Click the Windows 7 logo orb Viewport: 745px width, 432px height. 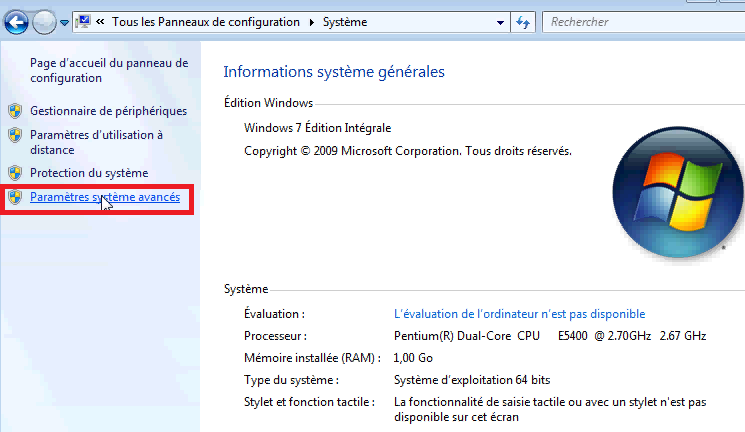[x=678, y=192]
